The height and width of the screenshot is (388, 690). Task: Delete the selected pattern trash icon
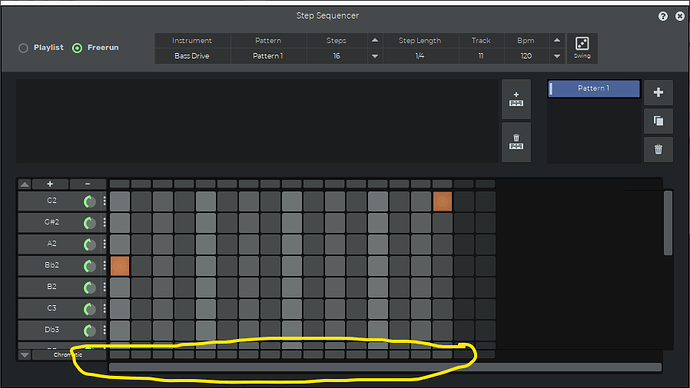[x=658, y=150]
